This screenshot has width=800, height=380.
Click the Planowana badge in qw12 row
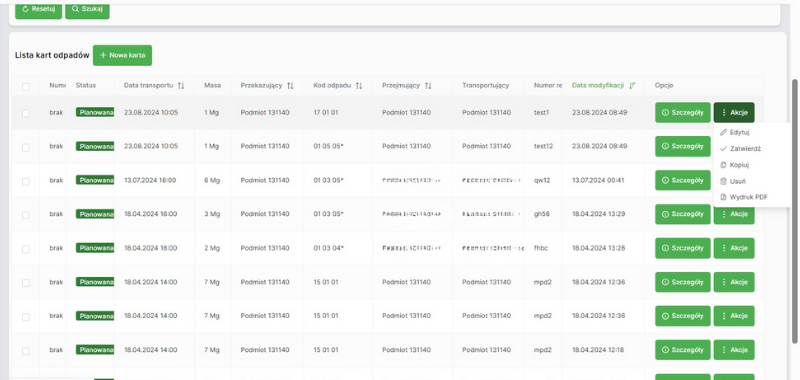point(95,180)
